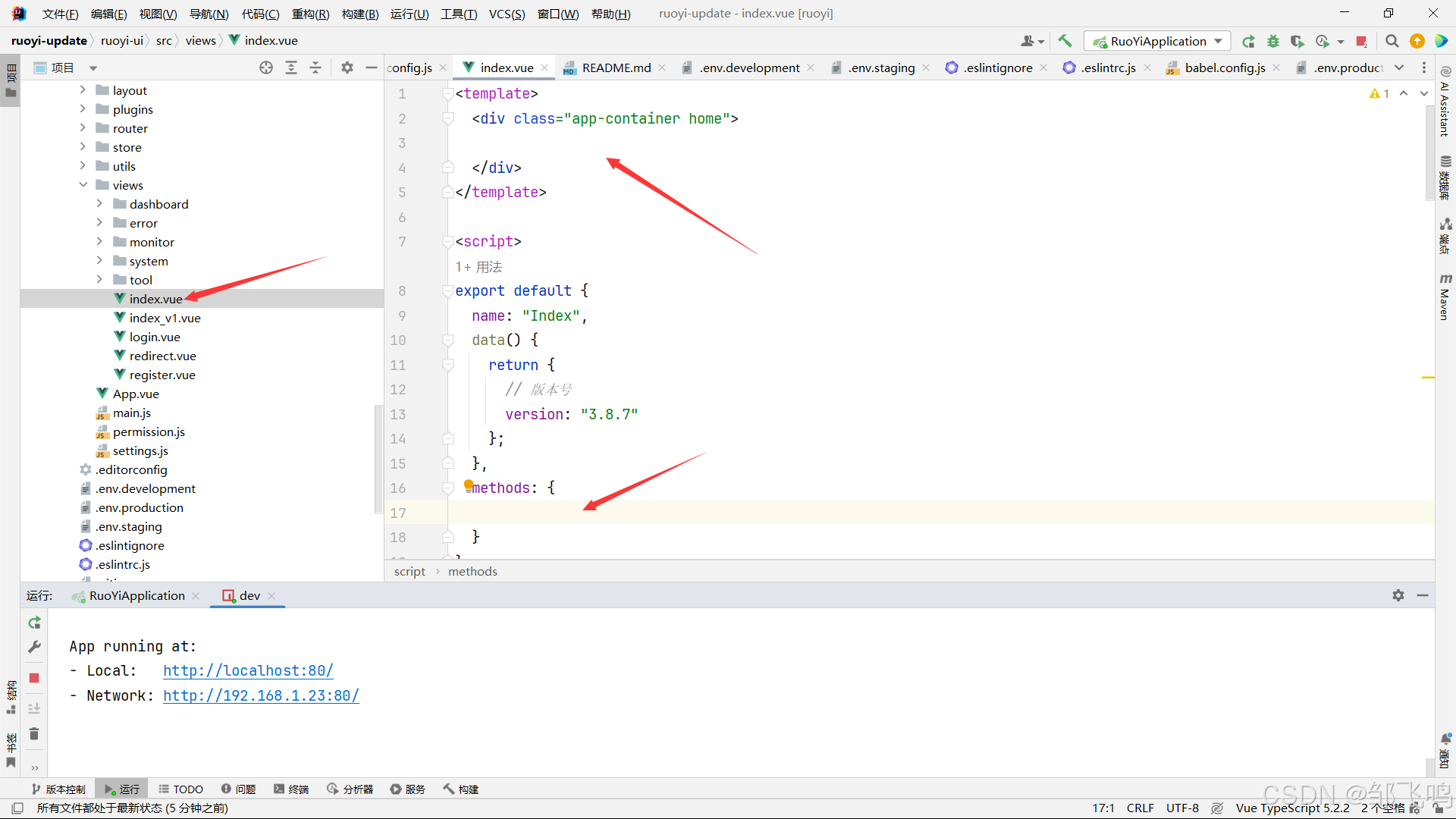Screen dimensions: 1456x819
Task: Open the 文件(F) menu
Action: 60,14
